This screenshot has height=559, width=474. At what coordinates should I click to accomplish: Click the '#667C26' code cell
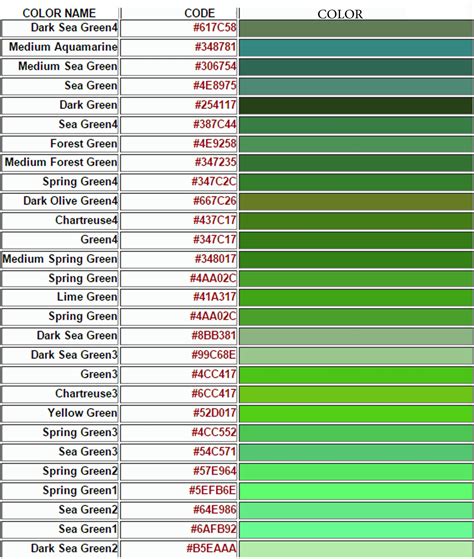(x=179, y=202)
